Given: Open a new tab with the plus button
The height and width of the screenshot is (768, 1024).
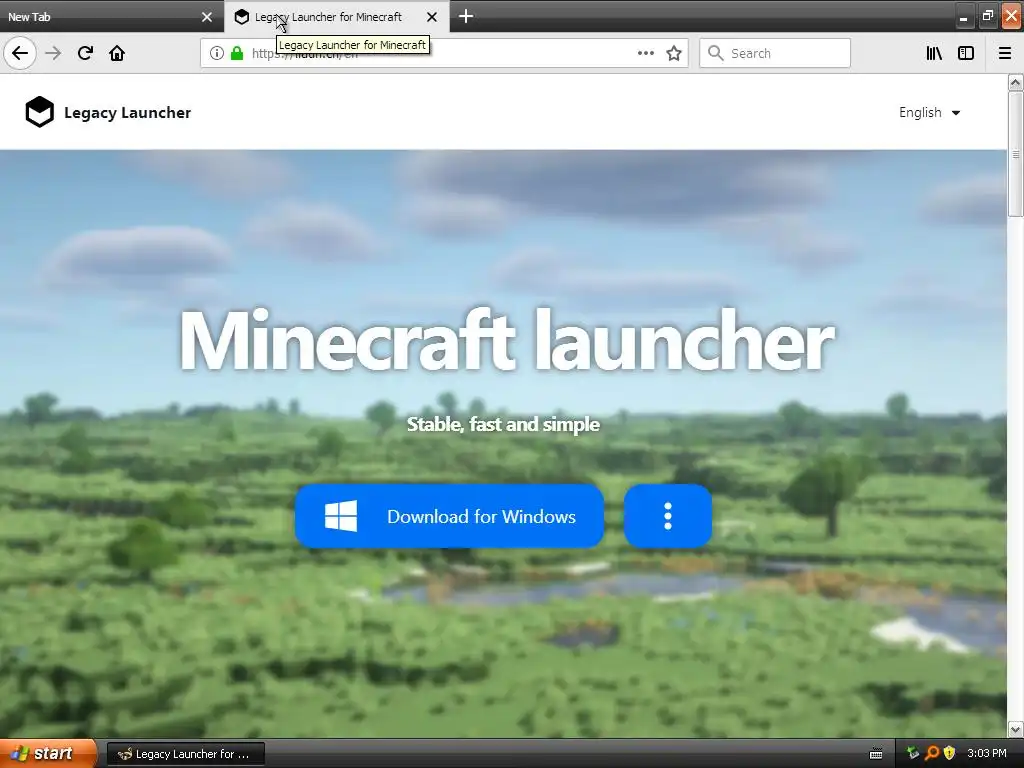Looking at the screenshot, I should coord(466,16).
